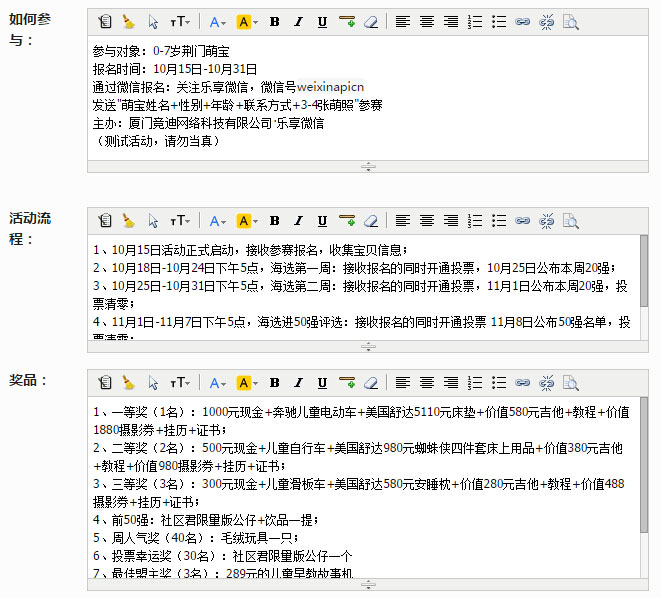
Task: Insert numbered list in 活动流程 editor
Action: (x=475, y=220)
